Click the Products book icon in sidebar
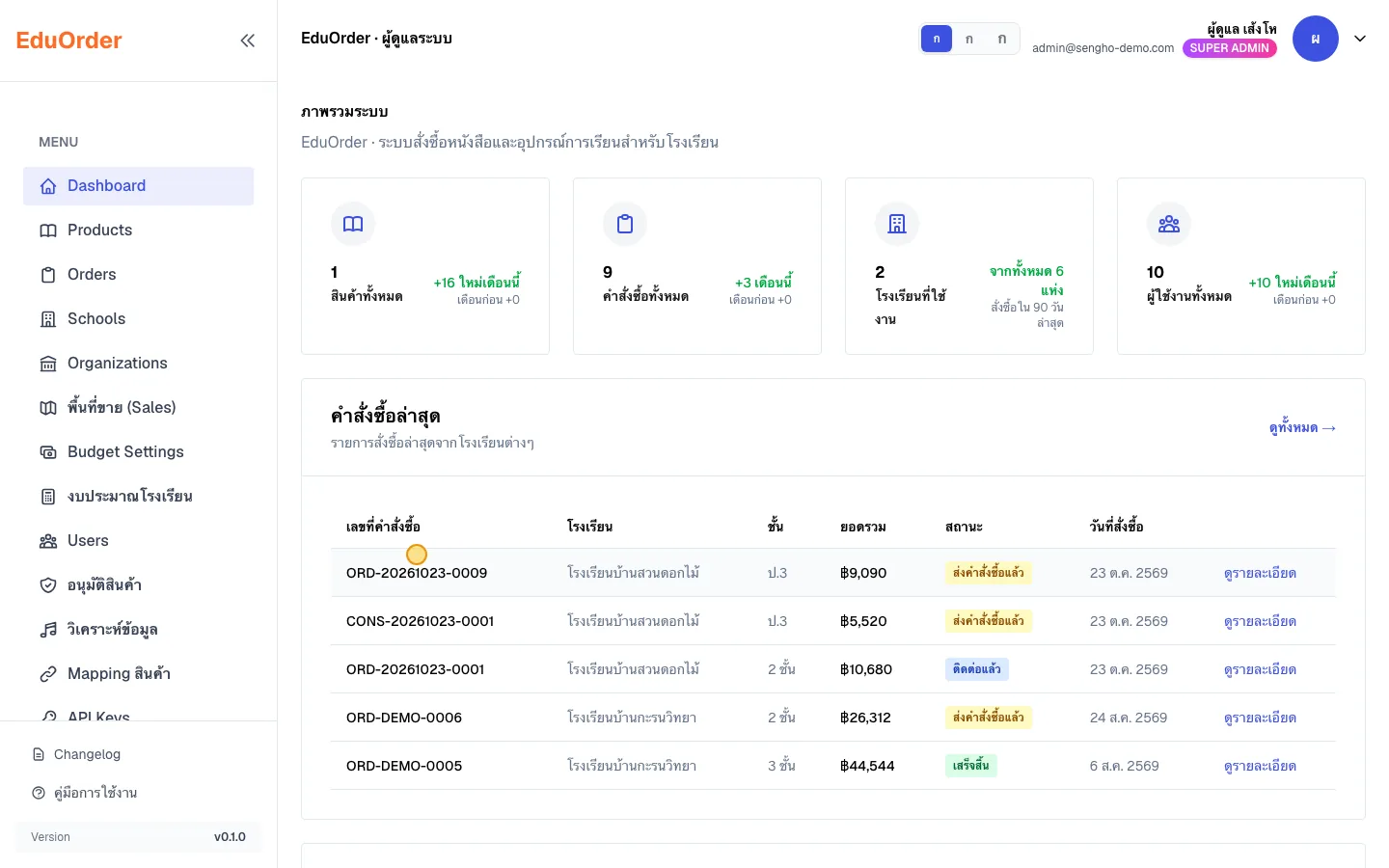Viewport: 1389px width, 868px height. coord(48,231)
